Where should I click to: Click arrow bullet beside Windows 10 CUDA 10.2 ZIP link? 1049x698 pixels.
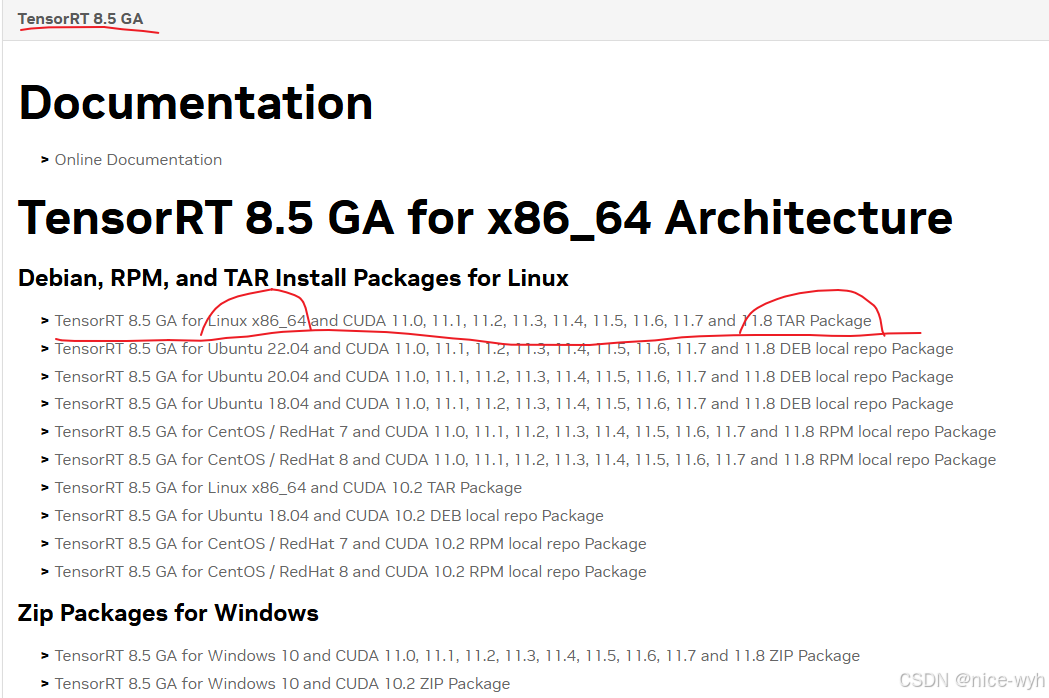(45, 684)
